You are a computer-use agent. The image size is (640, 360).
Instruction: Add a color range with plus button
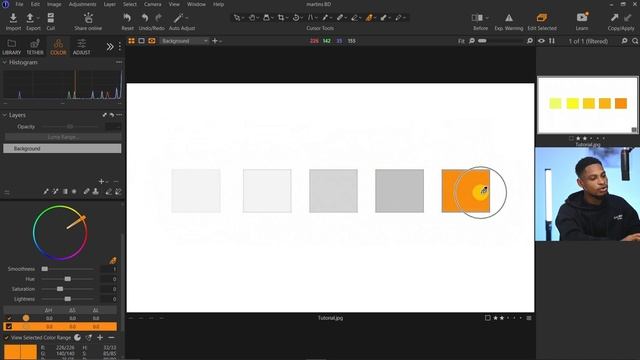(100, 338)
